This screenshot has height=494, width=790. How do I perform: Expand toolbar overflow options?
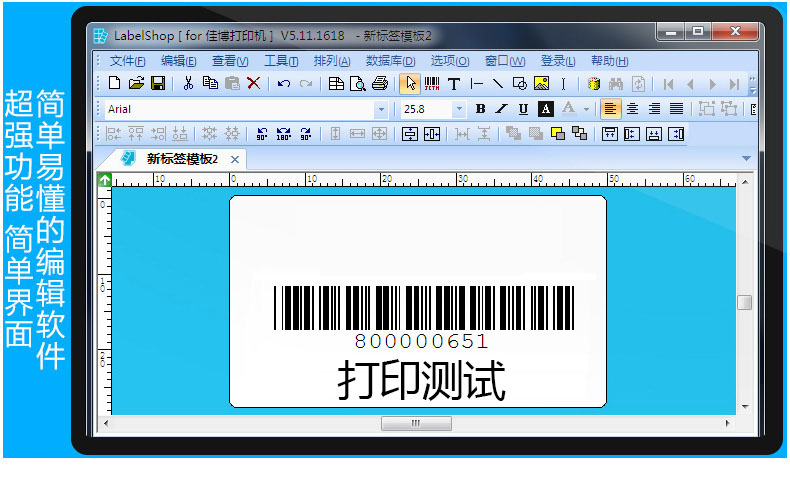(752, 86)
